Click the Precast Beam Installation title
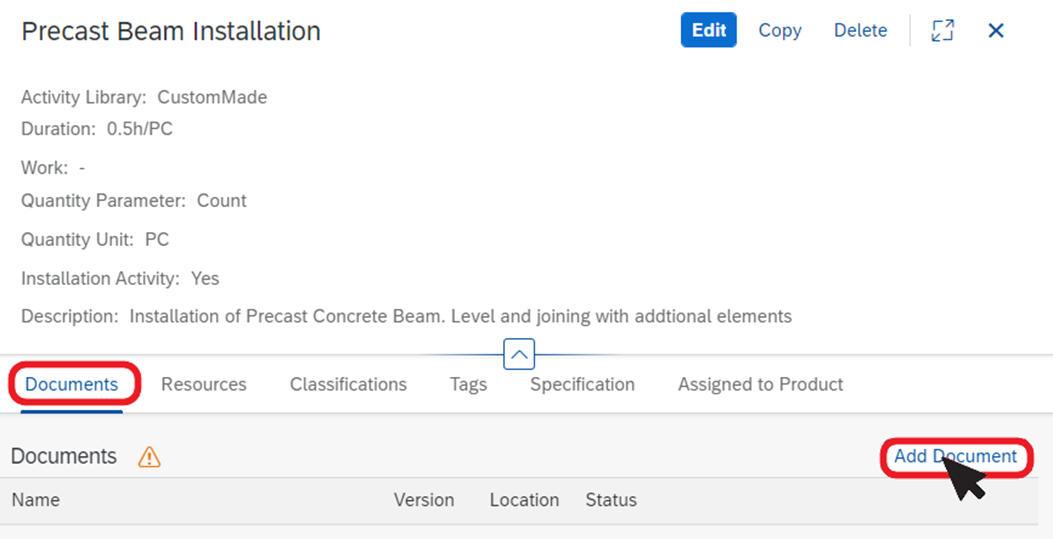 point(171,31)
